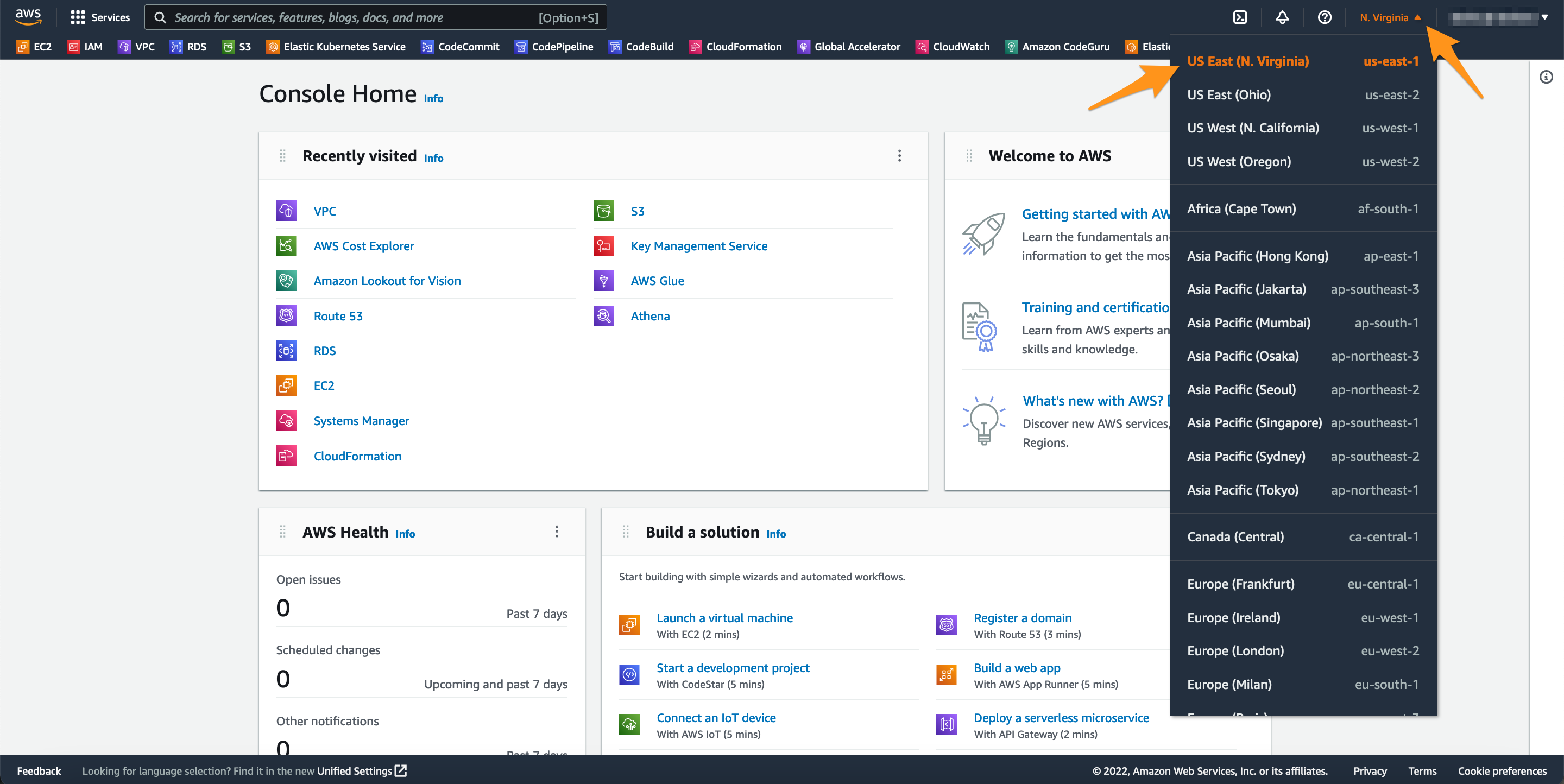Select Africa (Cape Town) region
The image size is (1564, 784).
[1303, 208]
